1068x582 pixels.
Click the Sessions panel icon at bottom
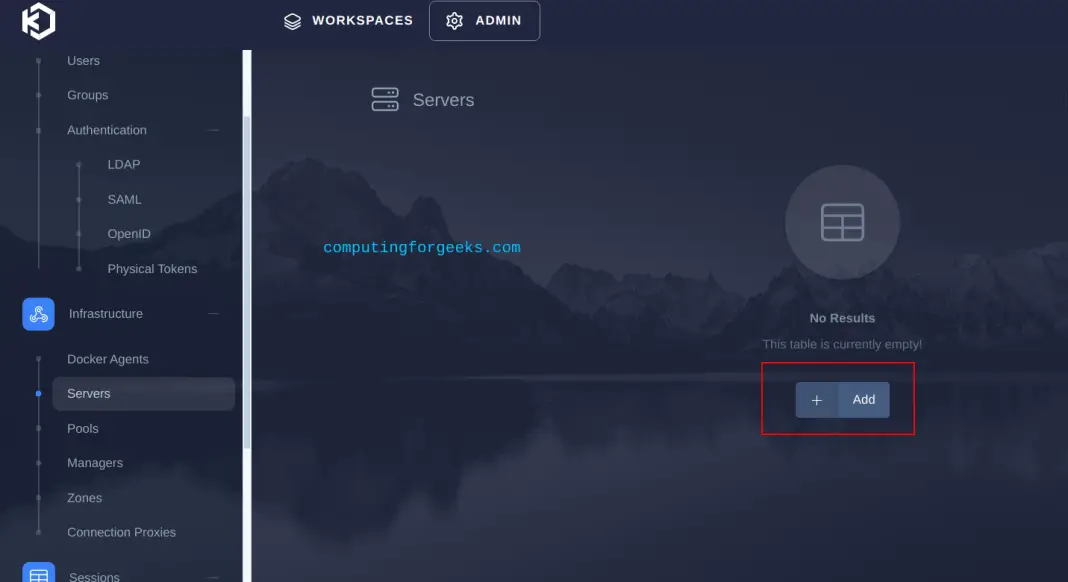38,574
